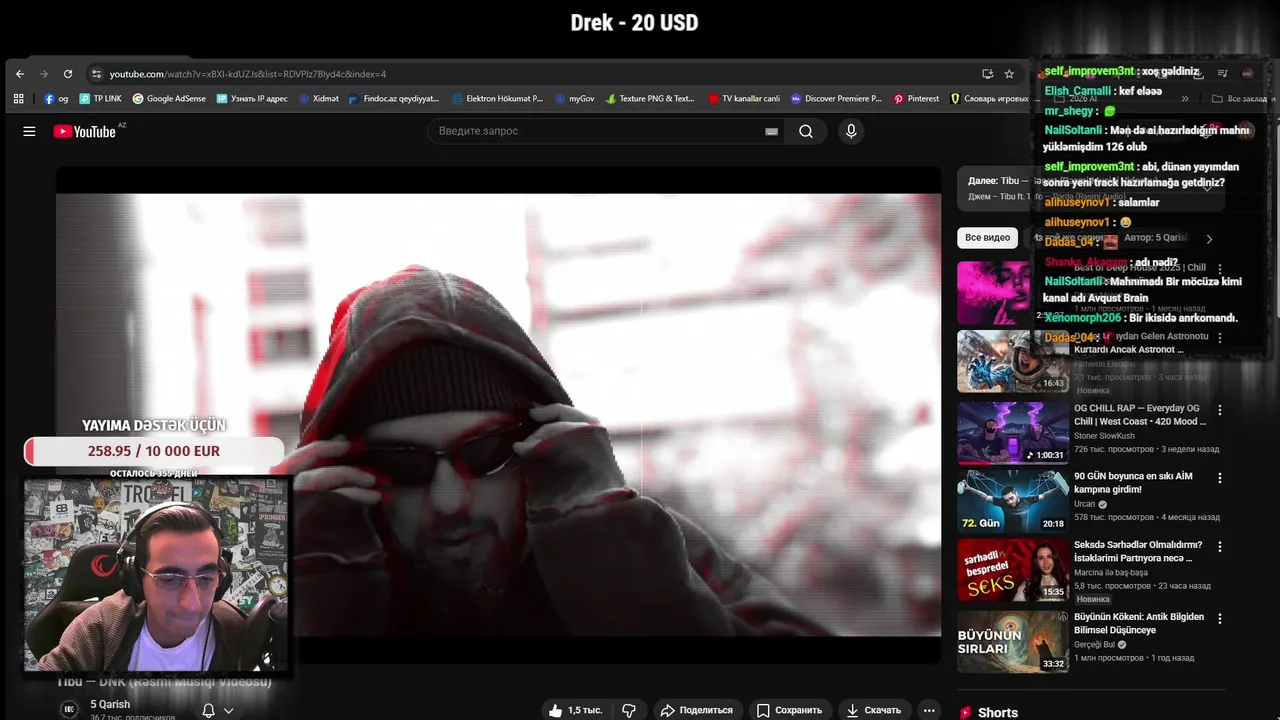
Task: Click the 'Marcina ilə baş-başa' channel name
Action: coord(1111,572)
